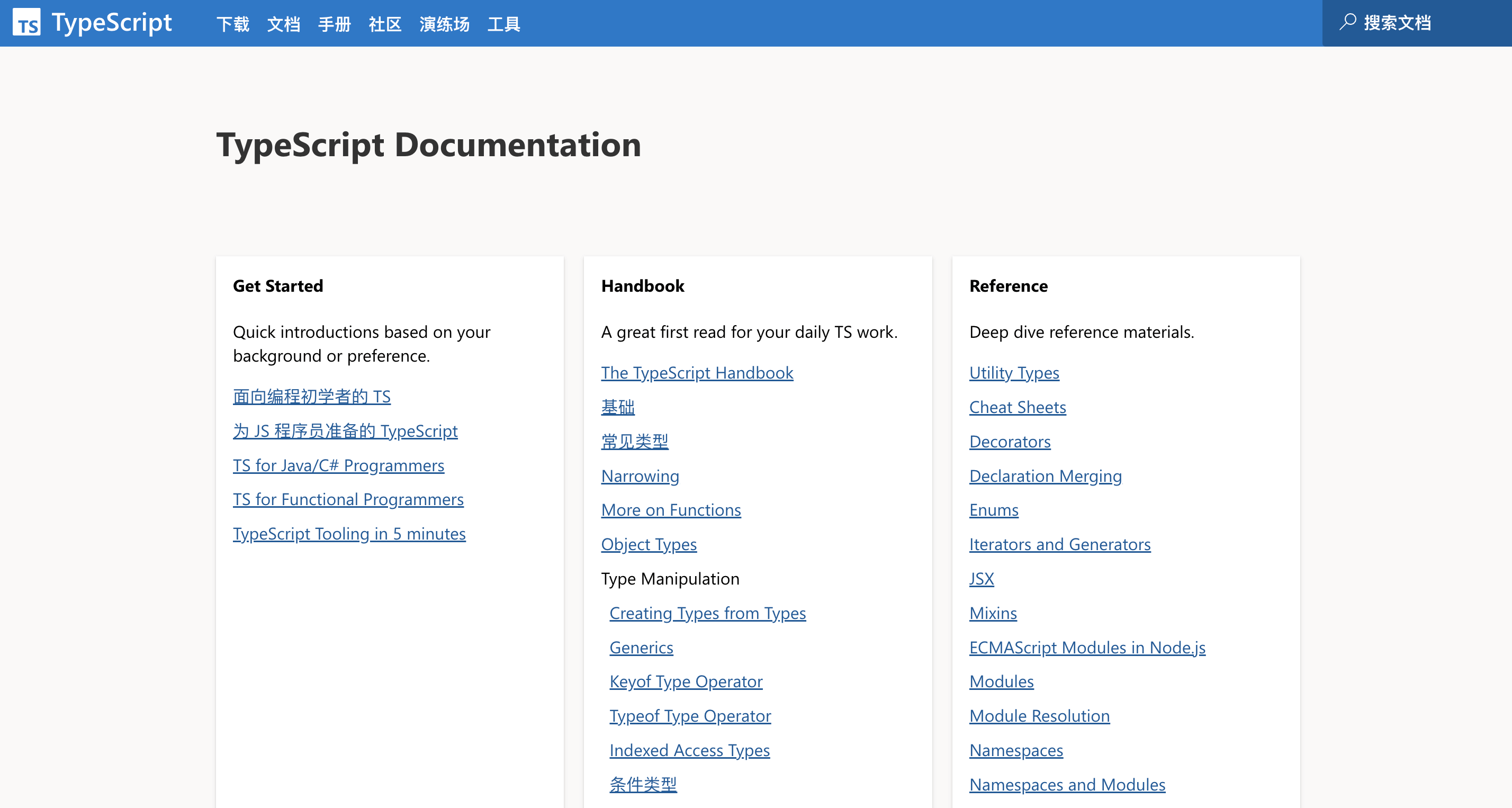This screenshot has height=808, width=1512.
Task: Open TS for Java/C# Programmers link
Action: (339, 465)
